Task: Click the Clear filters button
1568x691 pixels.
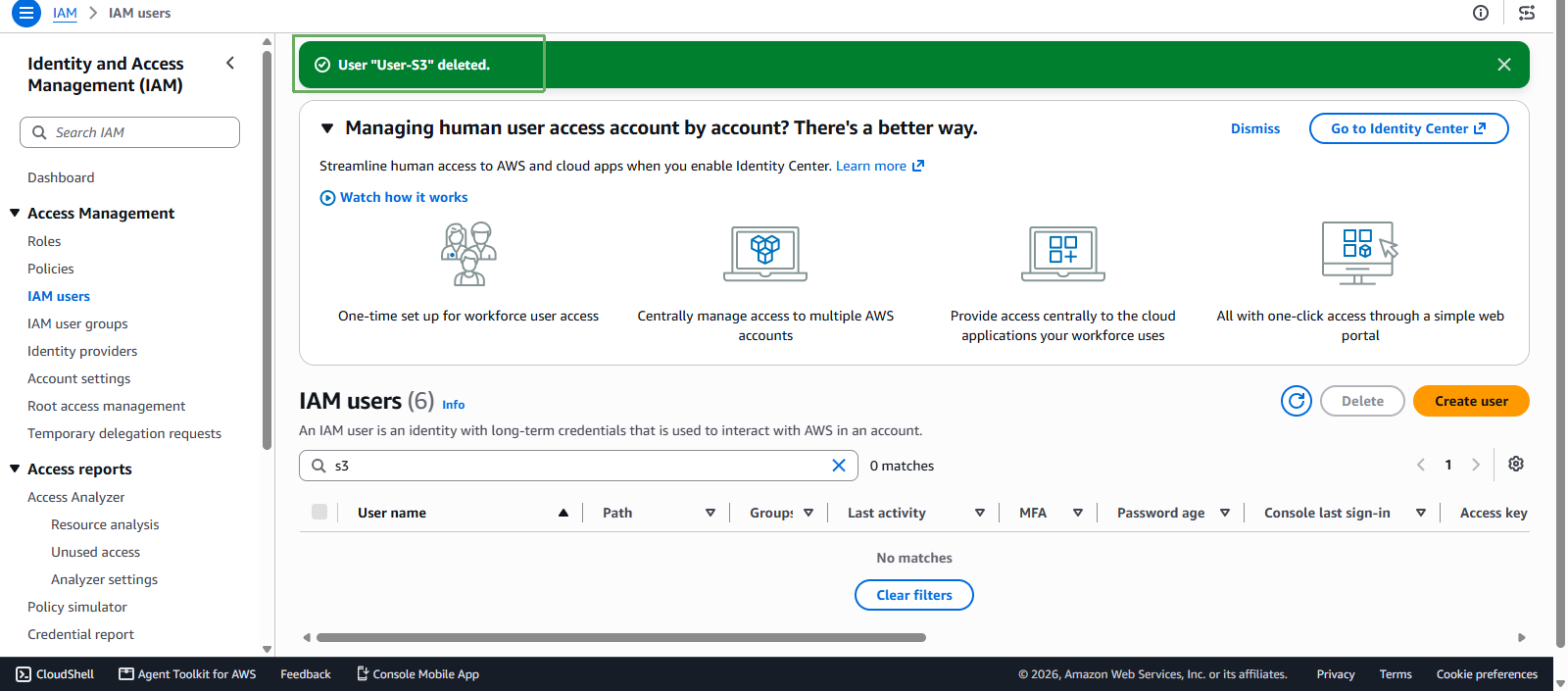Action: [914, 595]
